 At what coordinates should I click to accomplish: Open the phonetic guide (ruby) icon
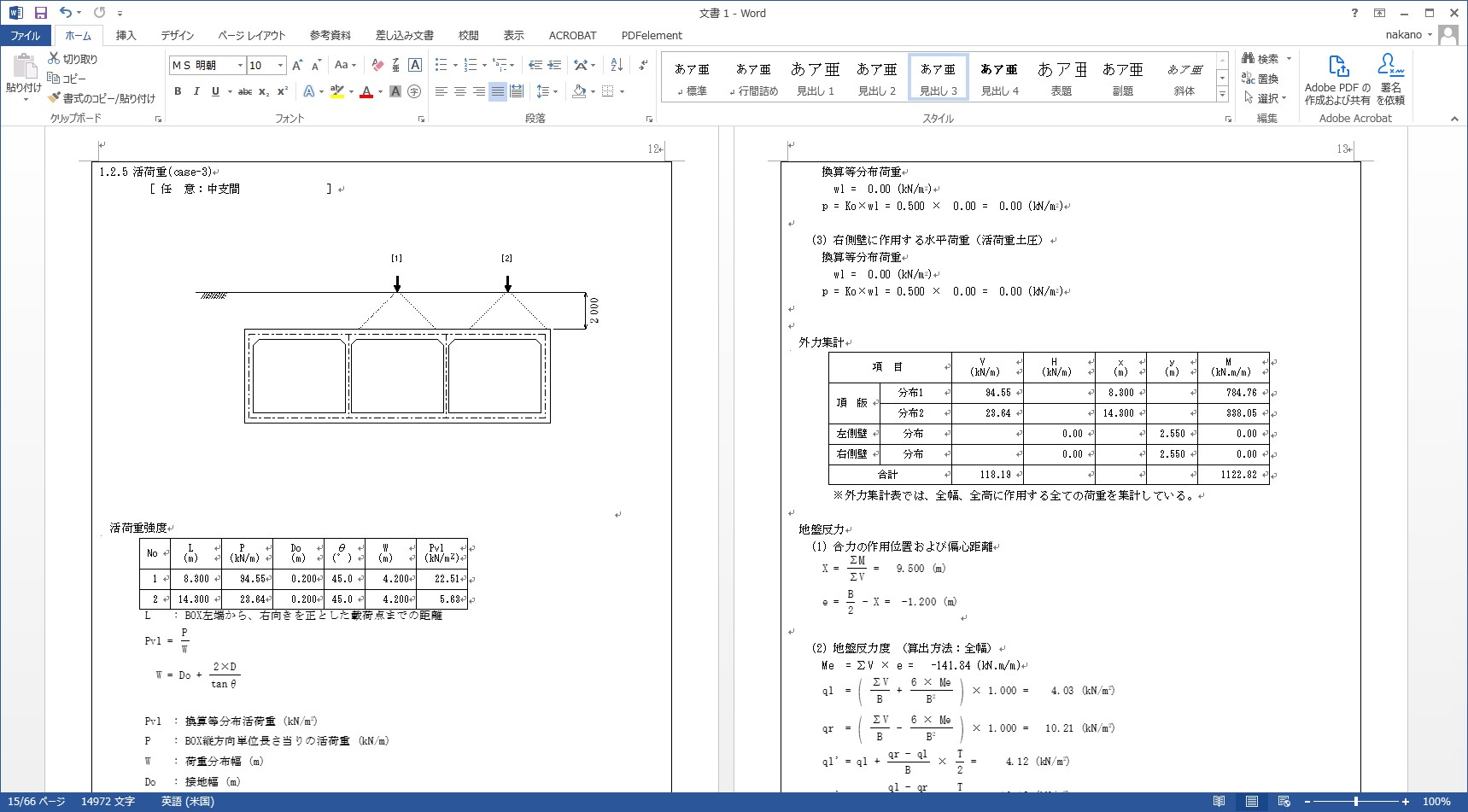pyautogui.click(x=396, y=65)
